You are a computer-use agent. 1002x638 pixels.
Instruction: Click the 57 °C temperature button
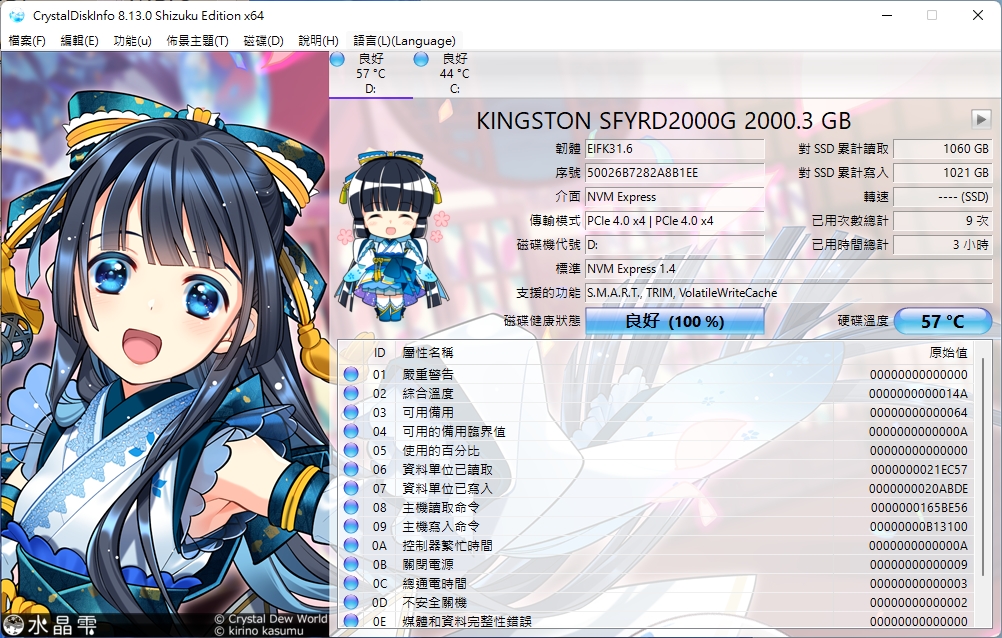click(x=943, y=321)
